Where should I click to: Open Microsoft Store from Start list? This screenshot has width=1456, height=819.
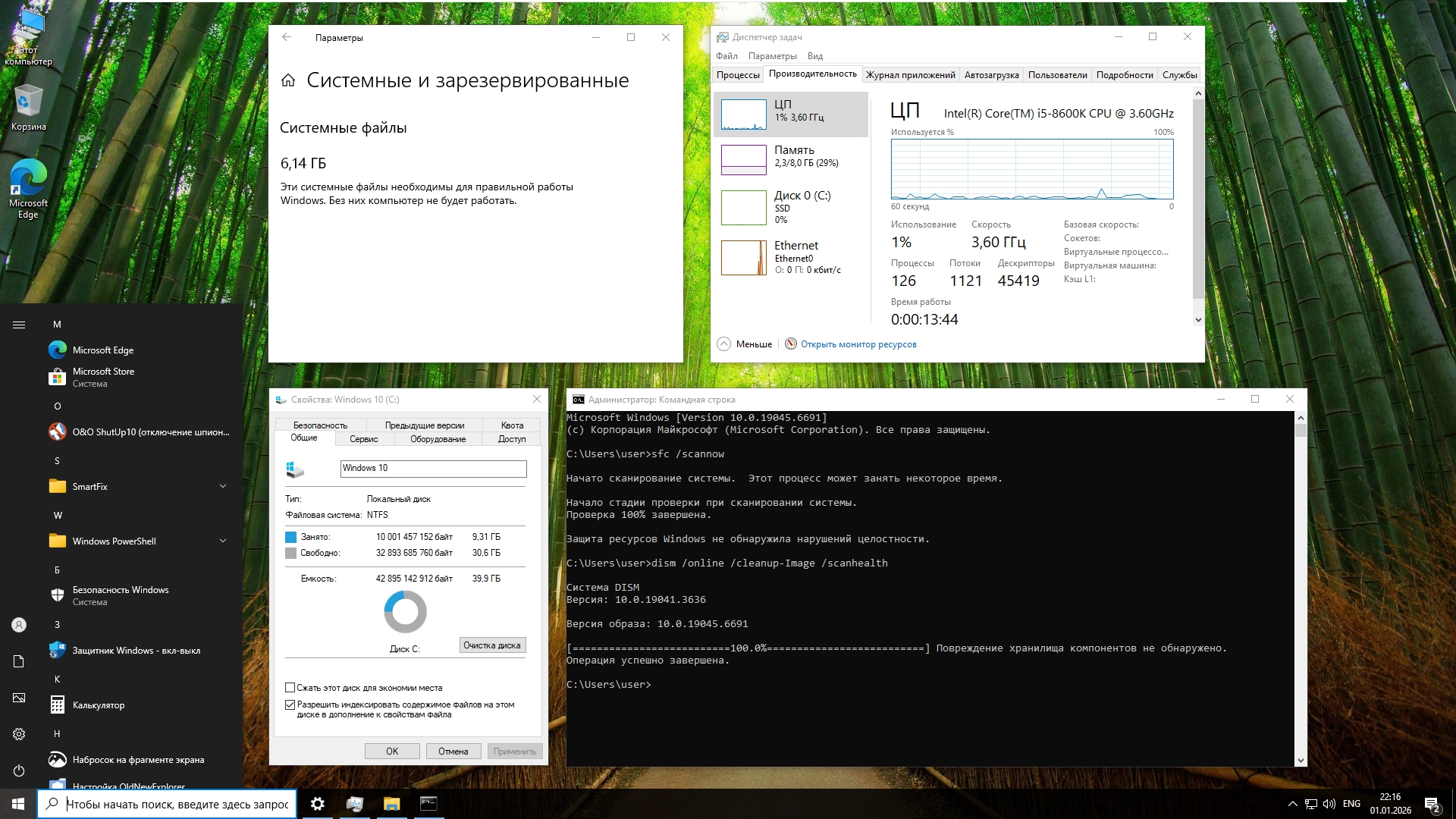pyautogui.click(x=103, y=377)
